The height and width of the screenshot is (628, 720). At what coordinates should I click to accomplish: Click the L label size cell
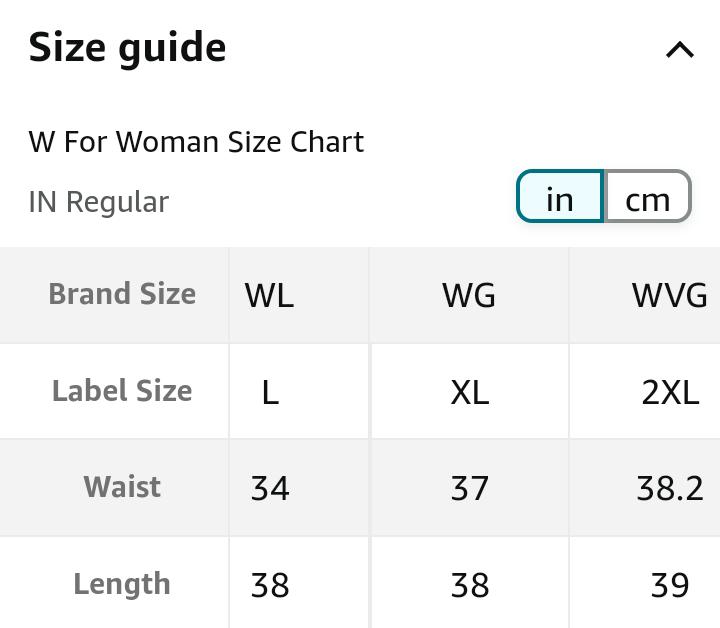click(x=269, y=392)
